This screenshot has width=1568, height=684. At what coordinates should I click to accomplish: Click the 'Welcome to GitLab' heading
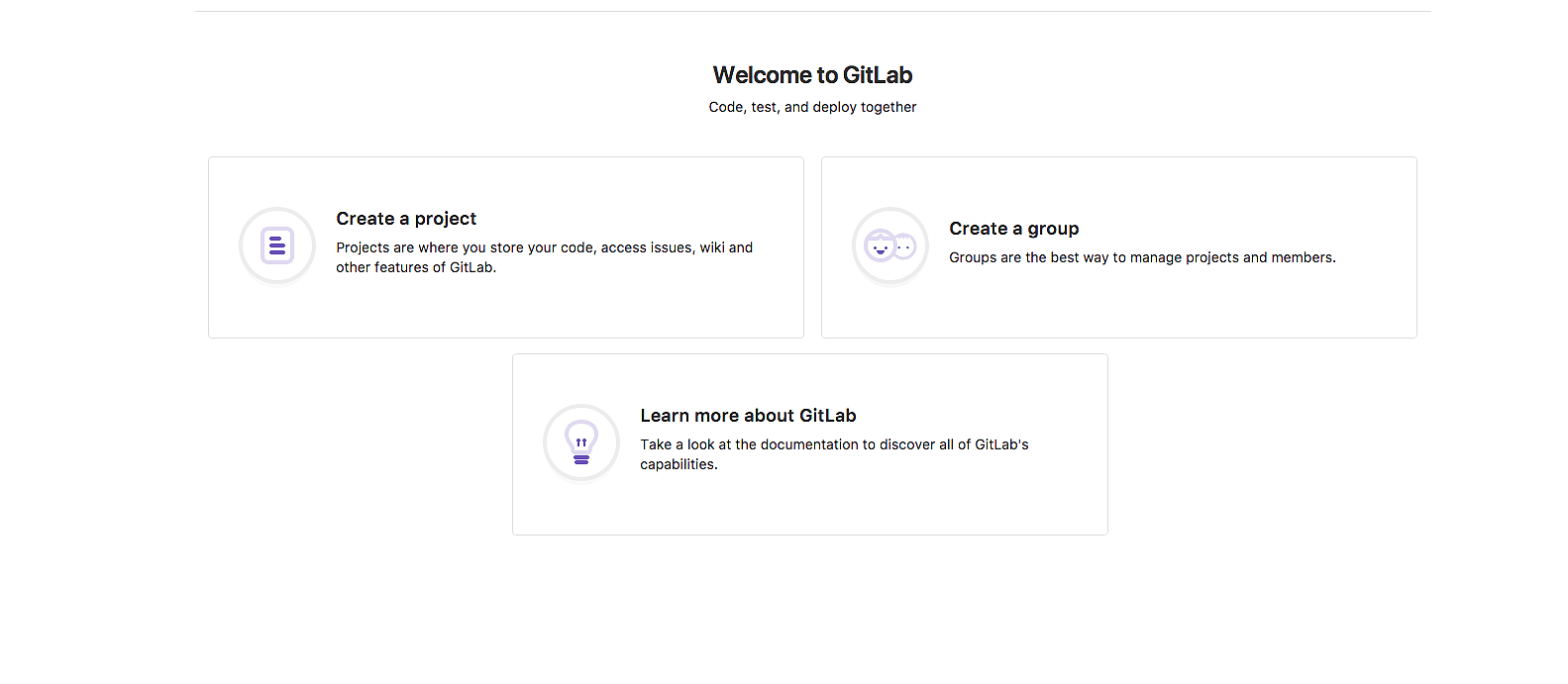pos(812,75)
